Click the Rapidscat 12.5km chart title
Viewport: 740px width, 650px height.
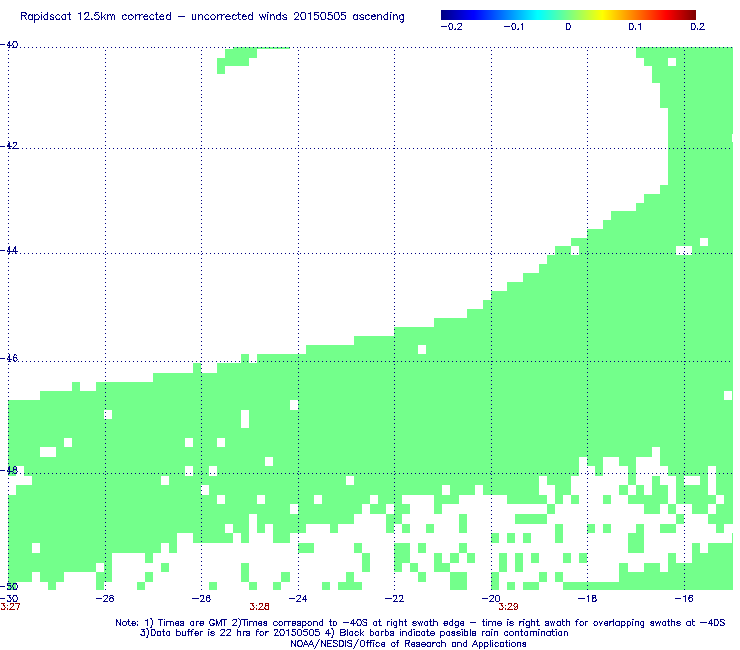point(212,17)
